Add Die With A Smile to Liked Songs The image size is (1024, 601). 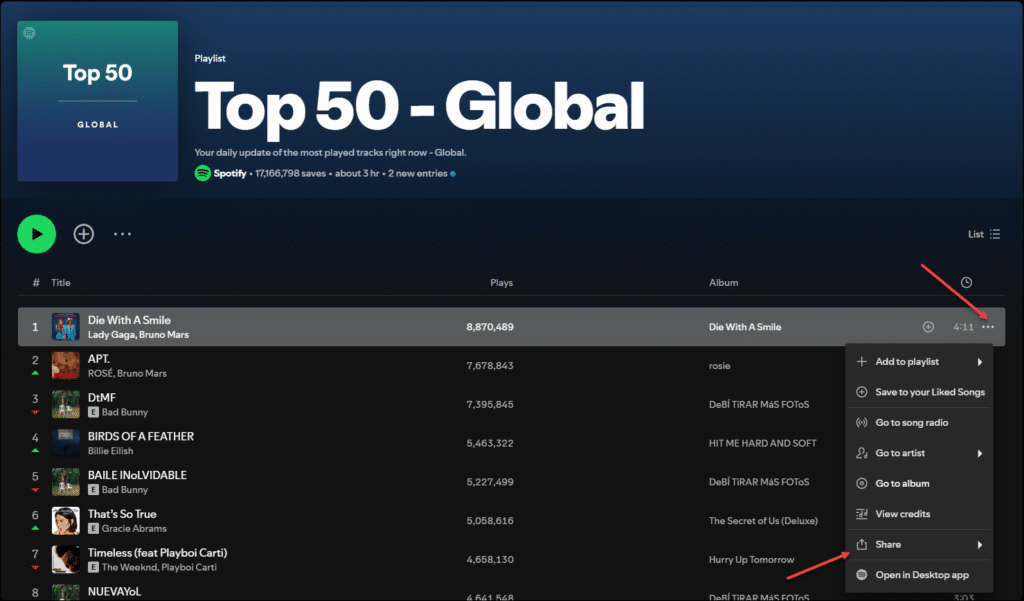pos(928,327)
